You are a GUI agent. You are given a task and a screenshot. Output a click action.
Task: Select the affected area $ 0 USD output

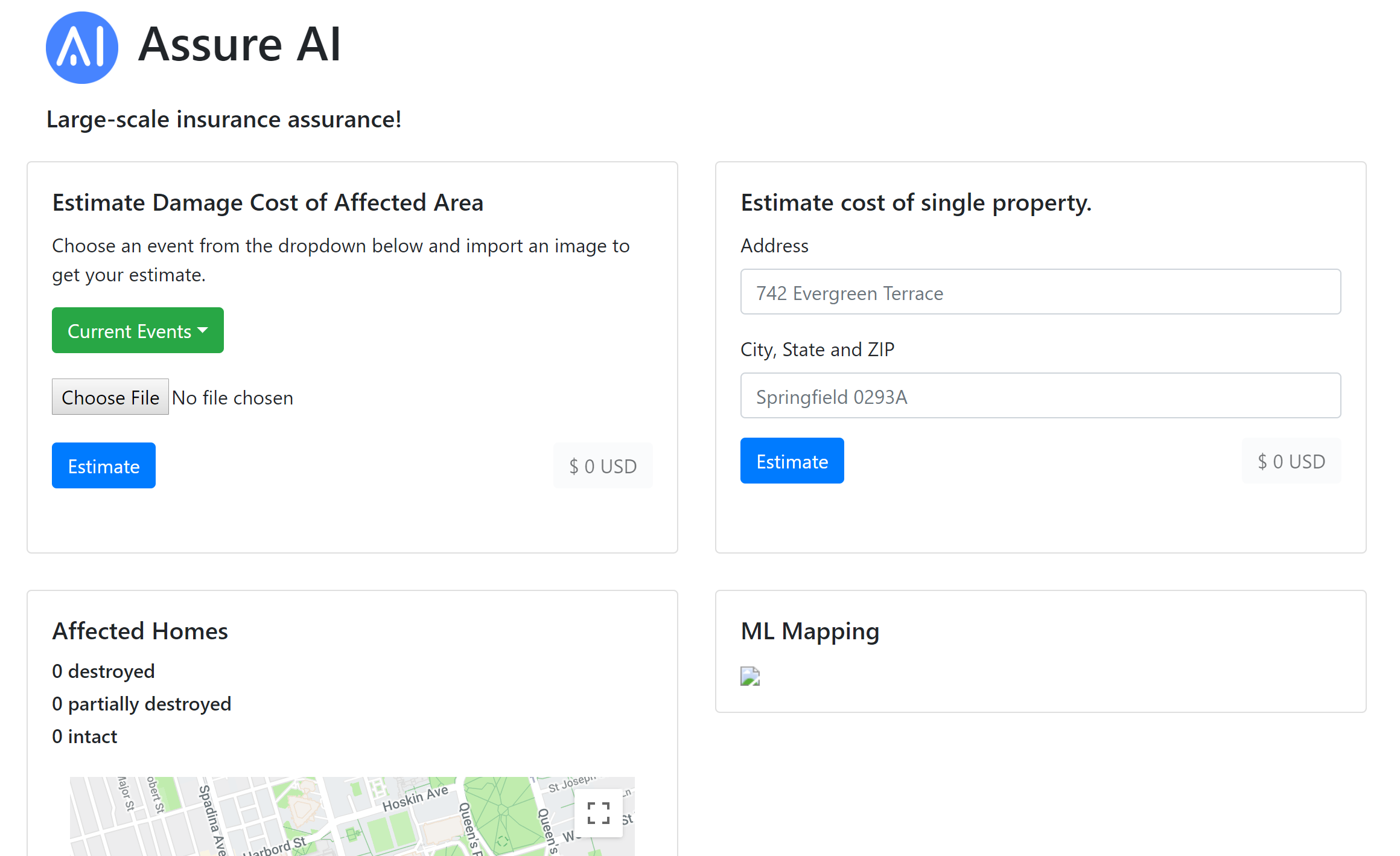point(603,466)
